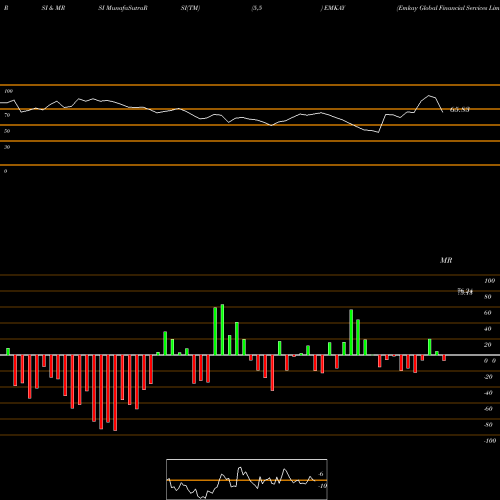Click the 40 label on MR axis
This screenshot has height=500, width=500.
coord(488,329)
